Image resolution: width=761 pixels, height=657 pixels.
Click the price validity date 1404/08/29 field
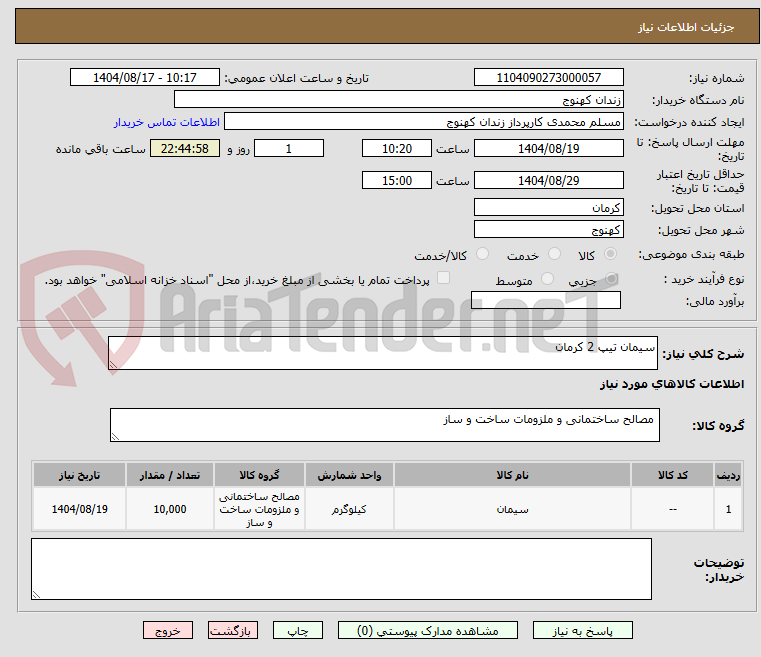point(548,180)
